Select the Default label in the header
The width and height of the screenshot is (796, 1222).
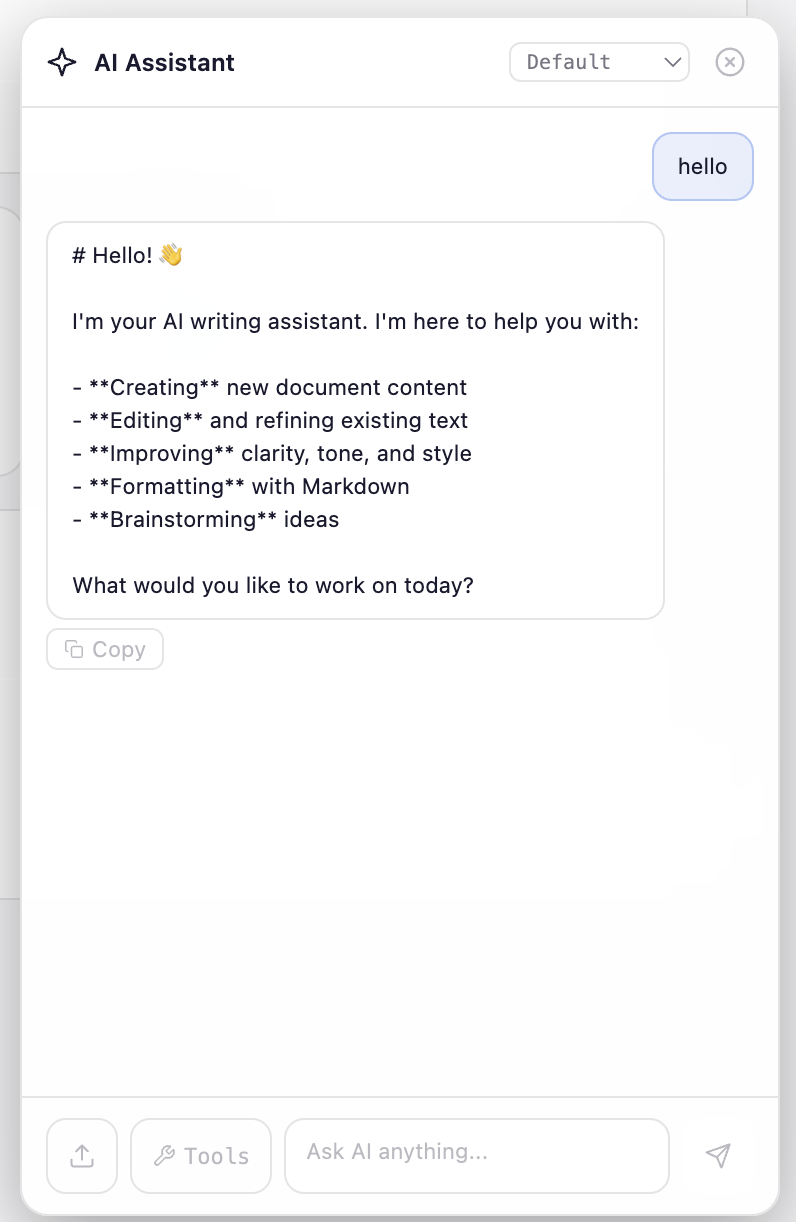(568, 62)
